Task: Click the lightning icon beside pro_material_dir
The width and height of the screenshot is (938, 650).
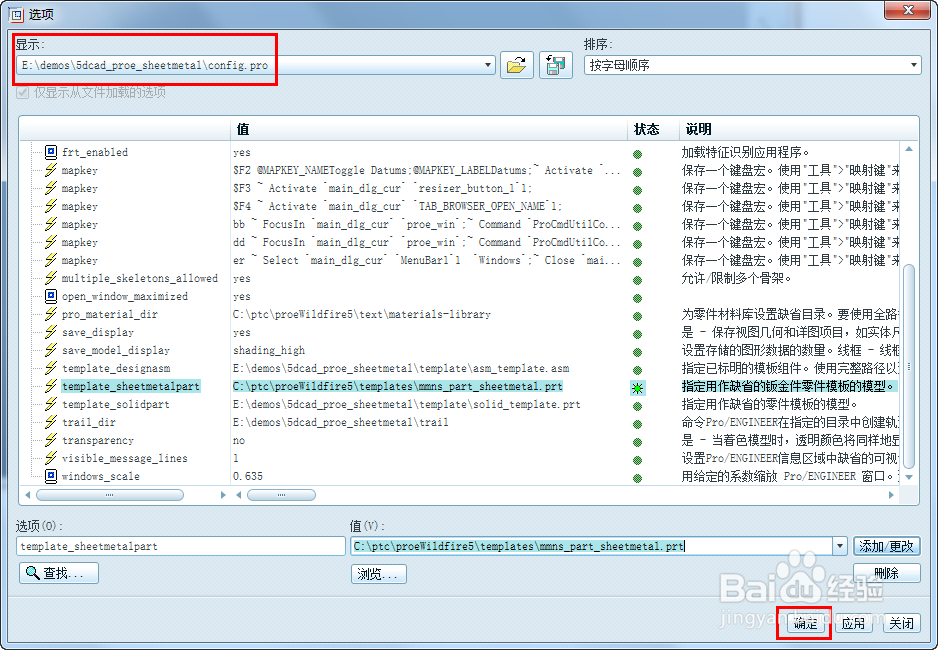Action: click(51, 314)
